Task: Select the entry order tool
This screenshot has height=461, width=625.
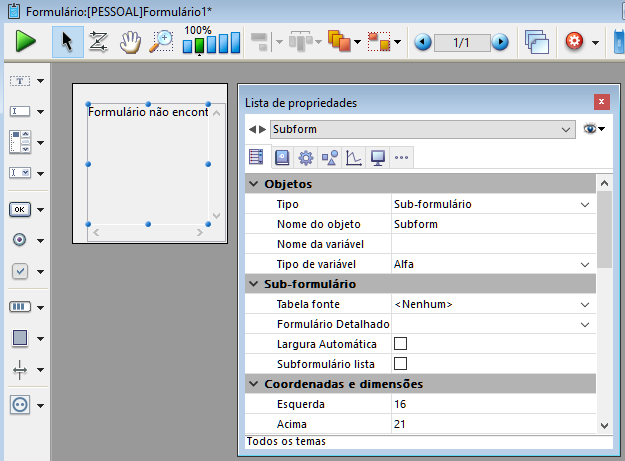Action: click(98, 42)
